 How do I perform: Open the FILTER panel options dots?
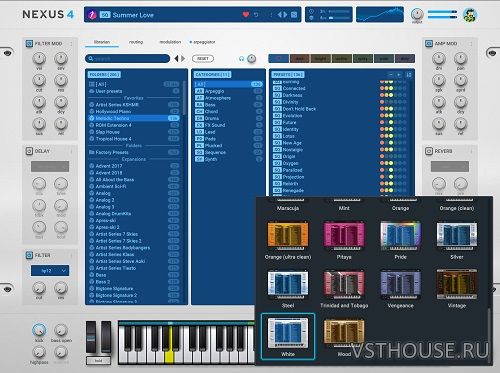71,256
